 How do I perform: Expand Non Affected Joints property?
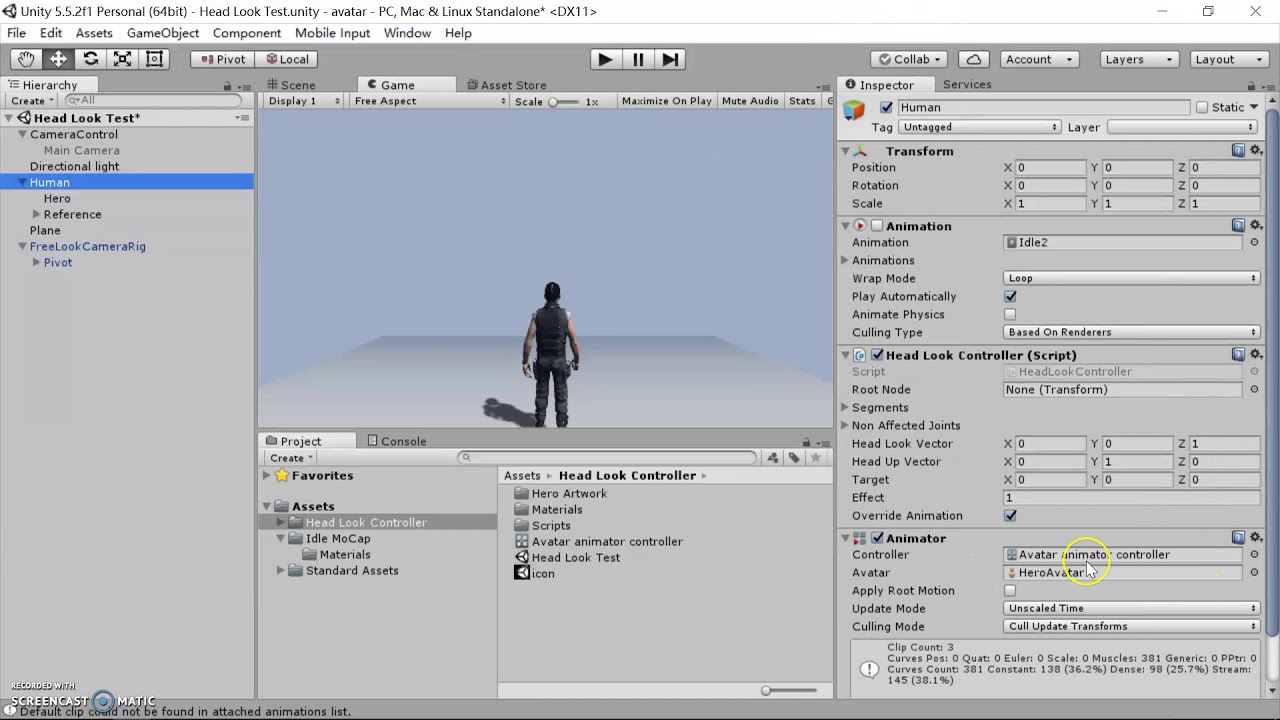pyautogui.click(x=846, y=425)
